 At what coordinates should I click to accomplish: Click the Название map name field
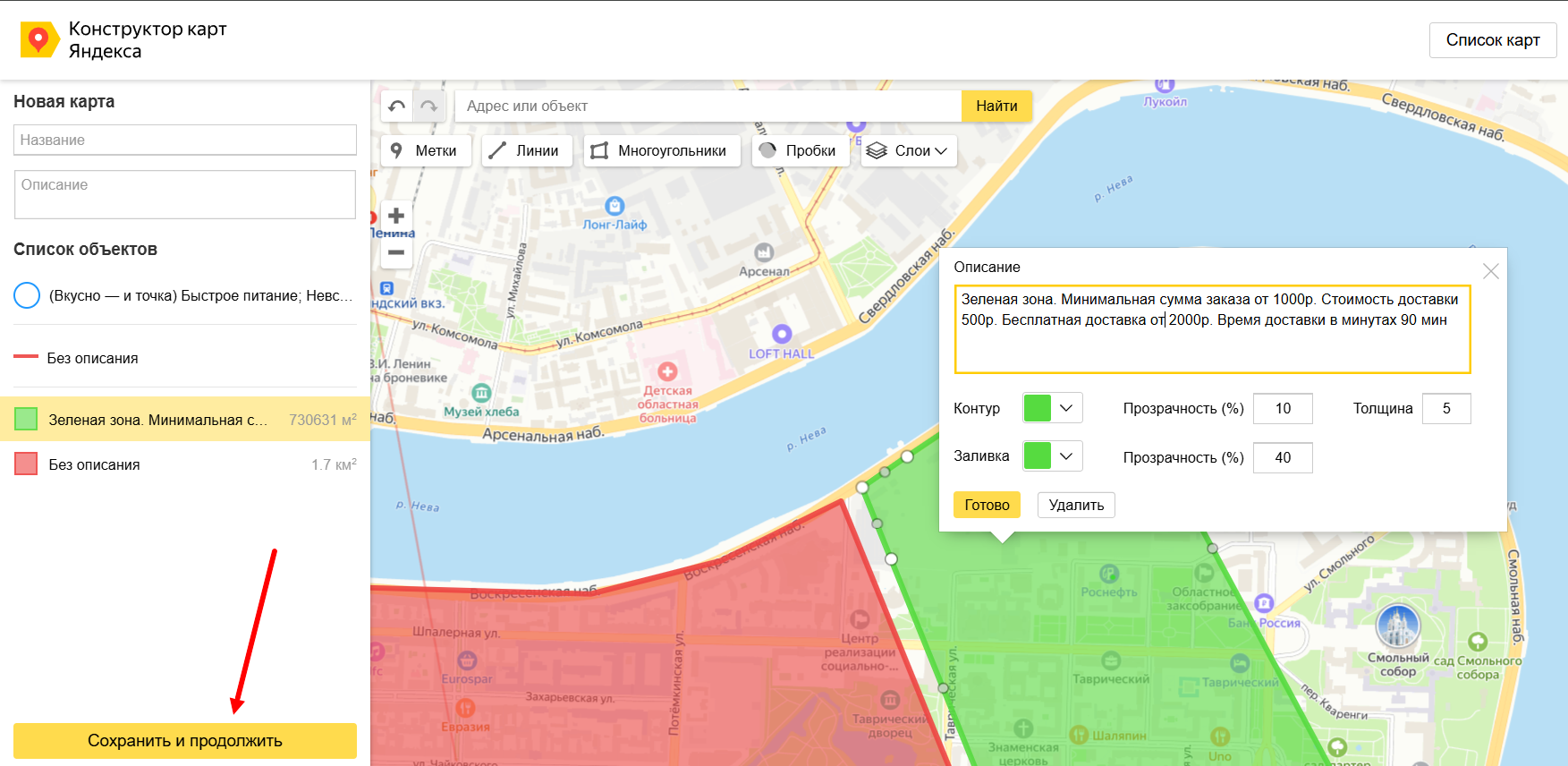point(185,140)
